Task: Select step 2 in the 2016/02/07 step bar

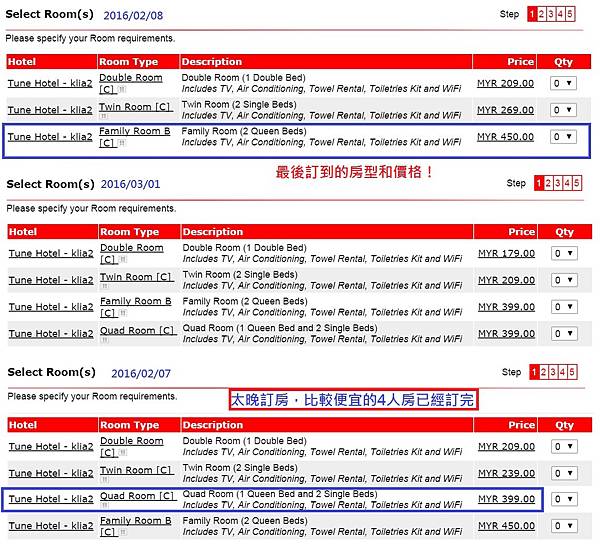Action: click(543, 372)
